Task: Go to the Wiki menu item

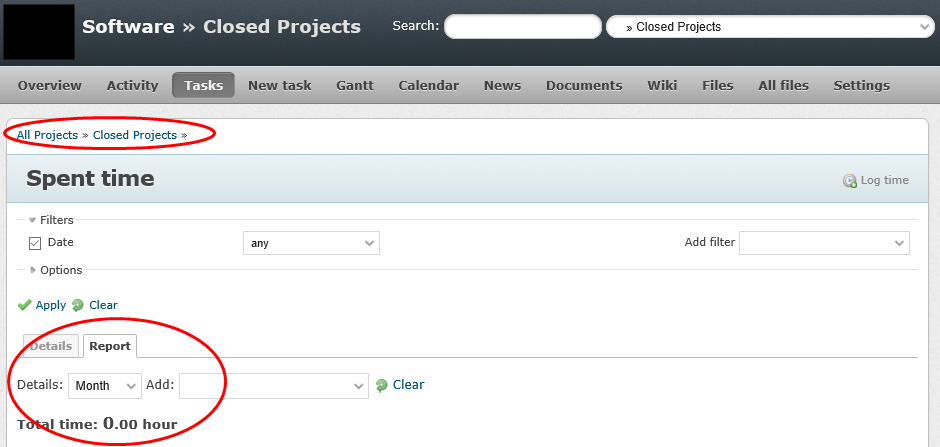Action: [662, 86]
